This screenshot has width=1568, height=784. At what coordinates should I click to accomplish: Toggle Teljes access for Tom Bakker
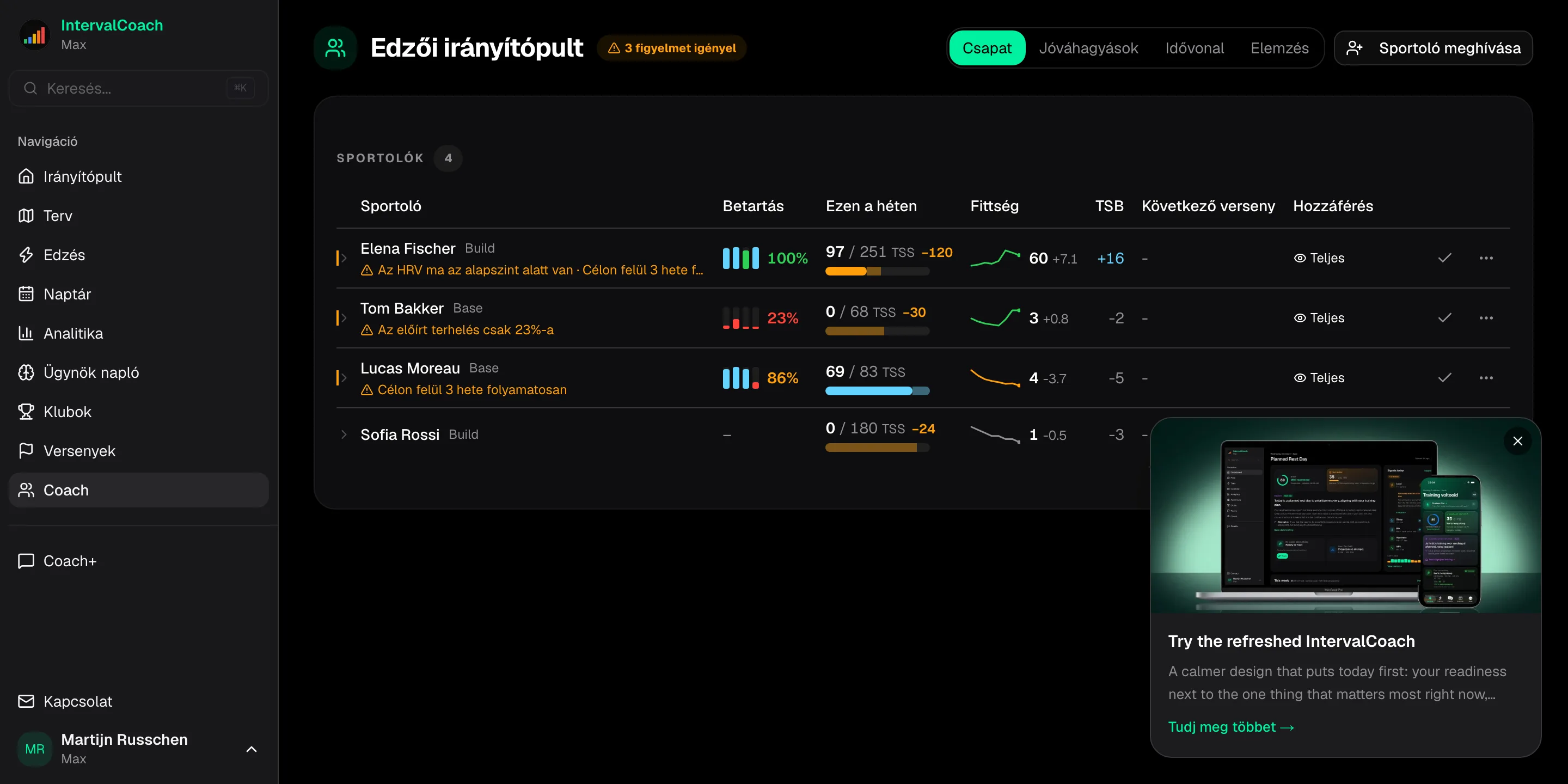[x=1319, y=318]
